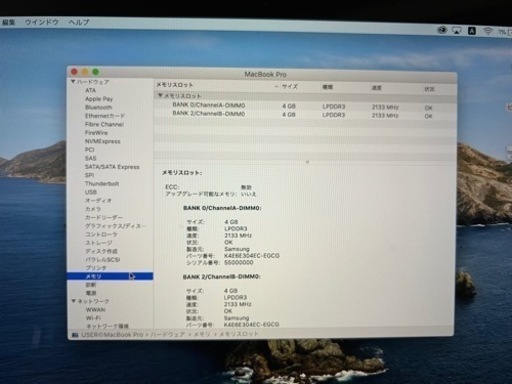Select Bluetooth in the sidebar
Image resolution: width=512 pixels, height=384 pixels.
click(x=99, y=107)
